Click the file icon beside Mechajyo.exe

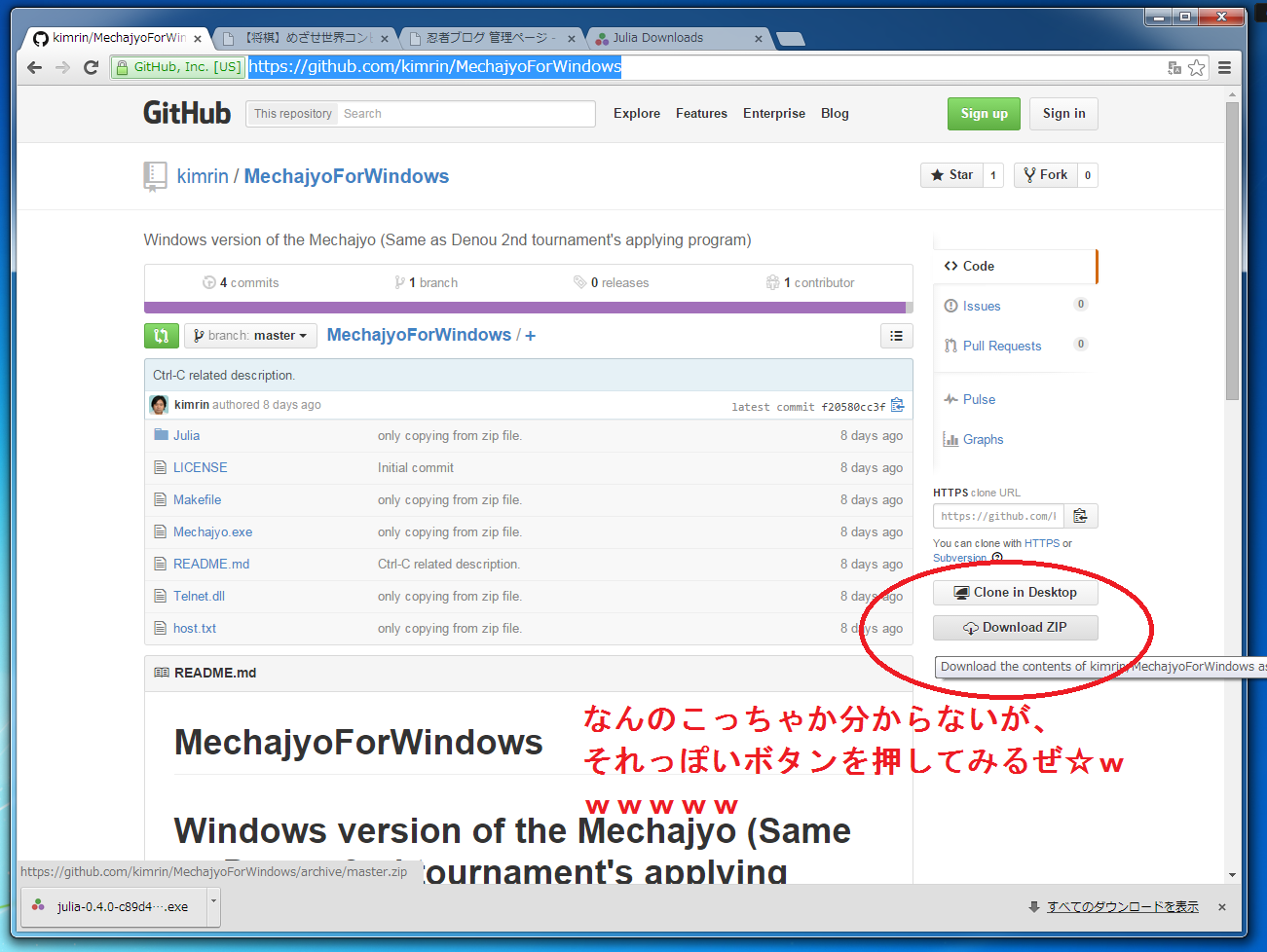161,531
